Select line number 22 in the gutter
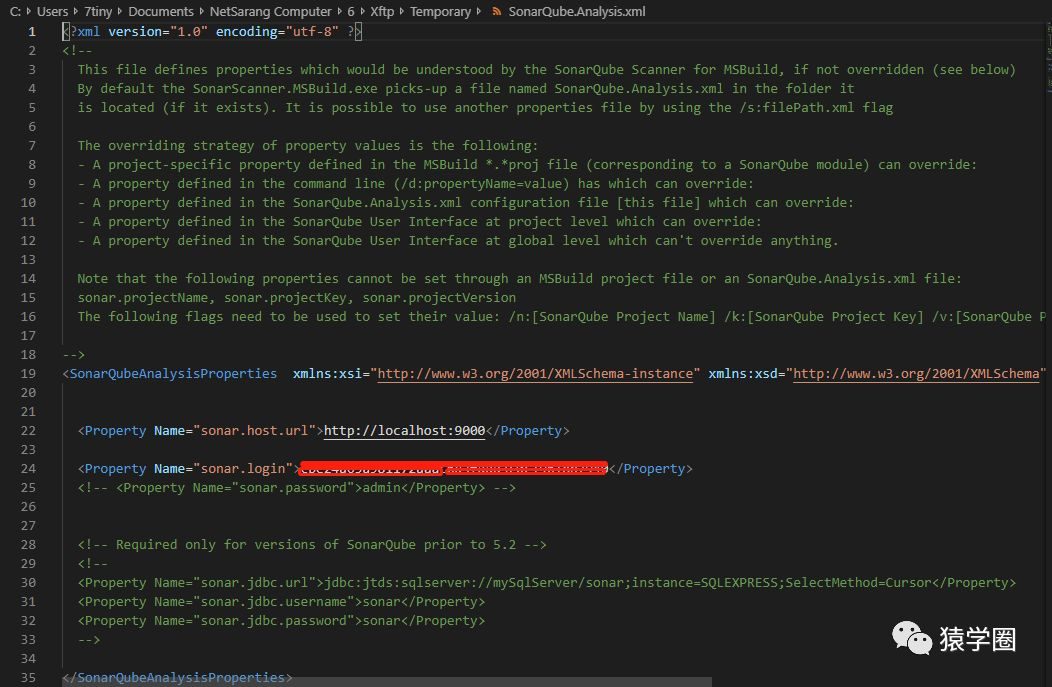 point(28,431)
